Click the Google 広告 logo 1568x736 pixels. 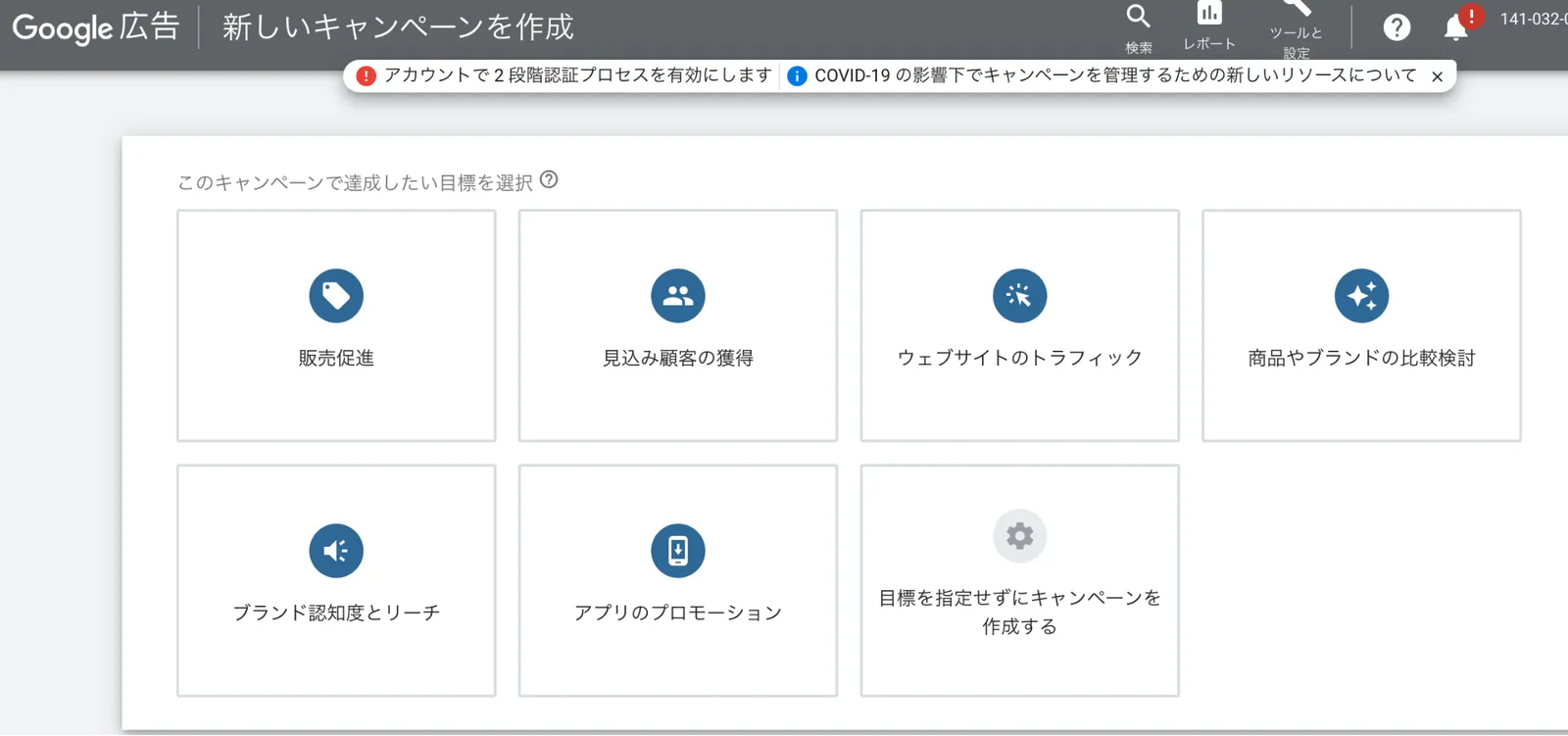coord(96,27)
